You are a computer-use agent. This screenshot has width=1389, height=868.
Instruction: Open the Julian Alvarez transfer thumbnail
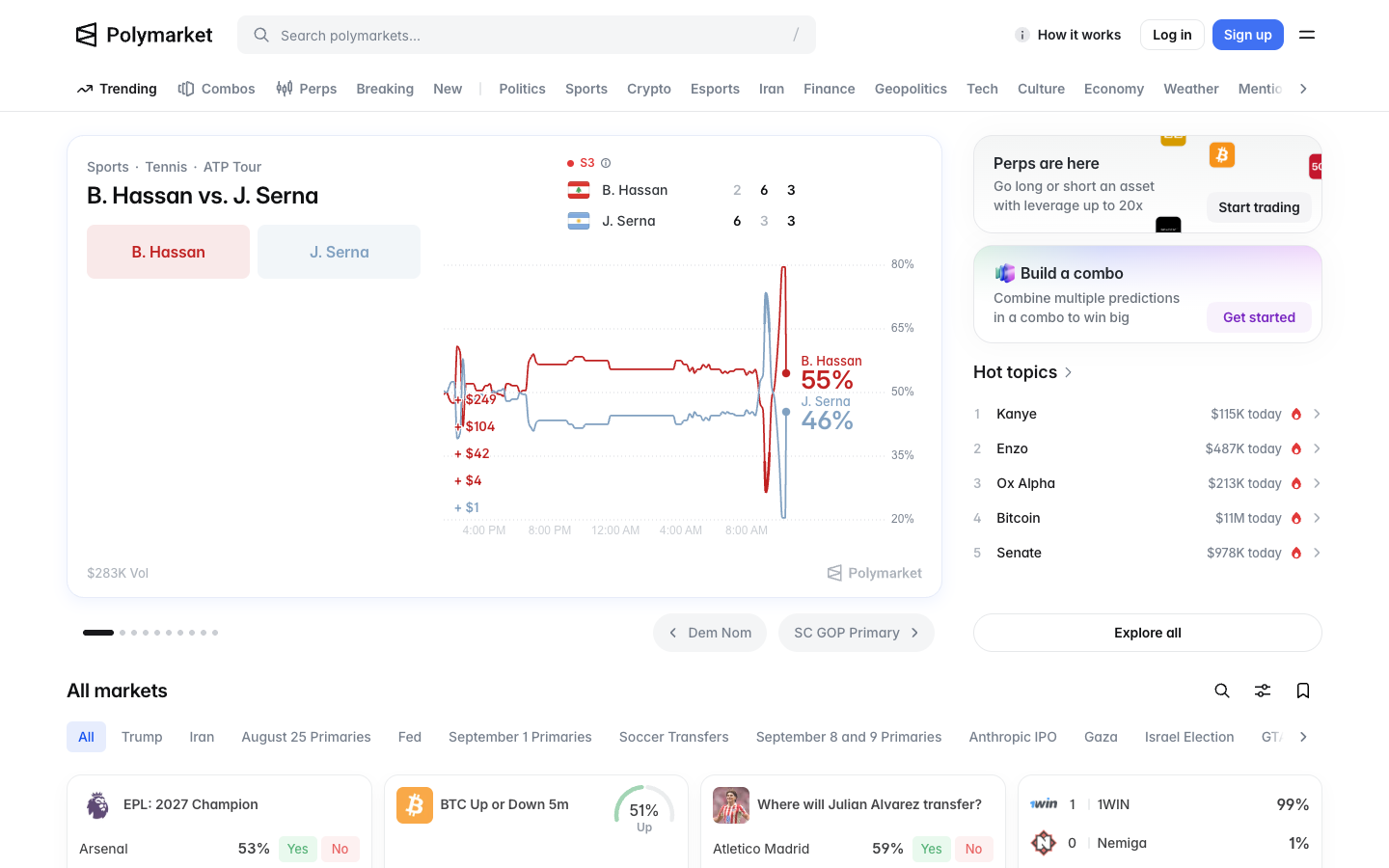[x=731, y=804]
